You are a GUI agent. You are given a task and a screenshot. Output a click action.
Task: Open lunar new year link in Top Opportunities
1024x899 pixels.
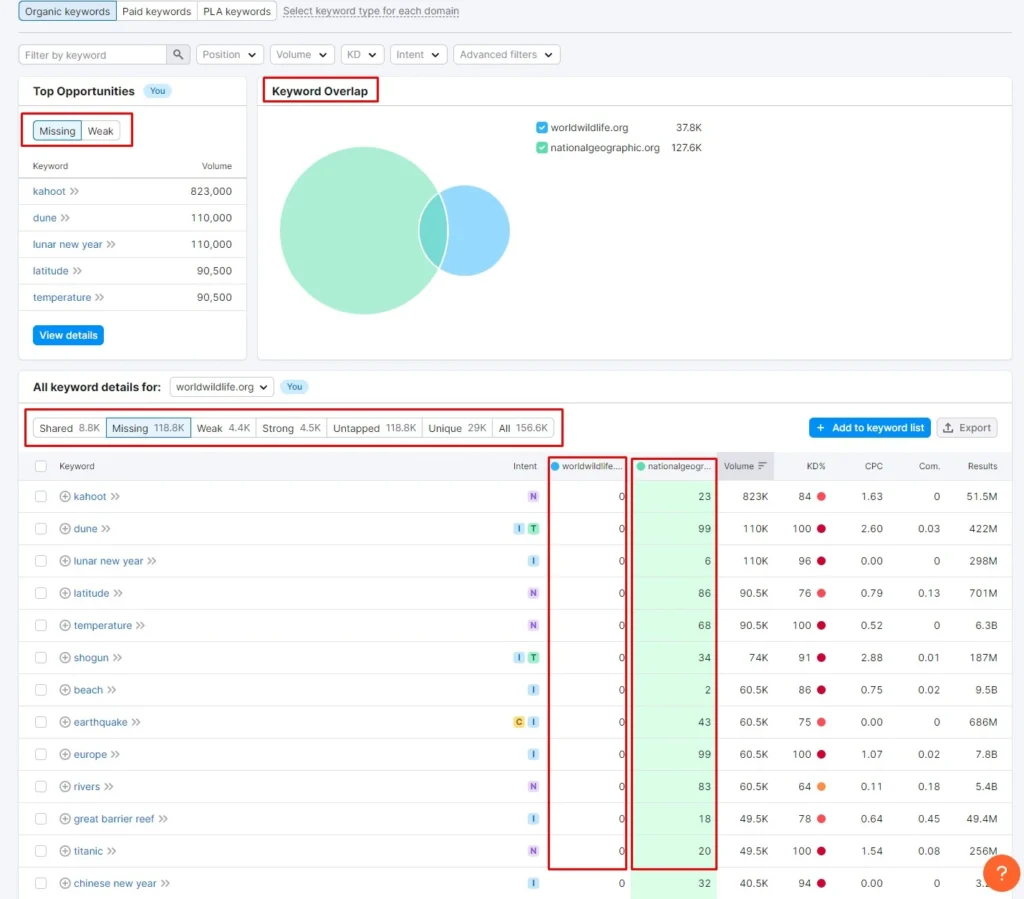click(x=67, y=244)
